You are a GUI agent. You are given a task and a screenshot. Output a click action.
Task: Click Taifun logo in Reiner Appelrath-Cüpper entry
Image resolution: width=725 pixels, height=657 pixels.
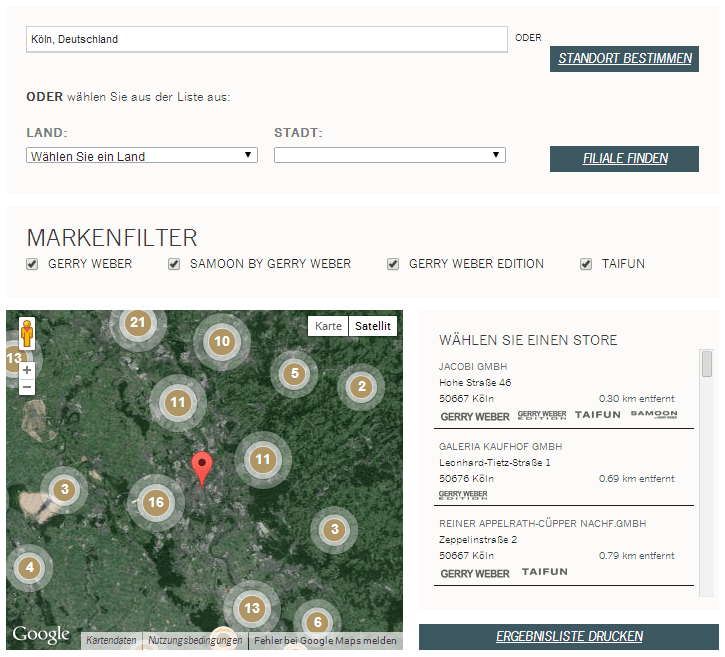coord(545,572)
